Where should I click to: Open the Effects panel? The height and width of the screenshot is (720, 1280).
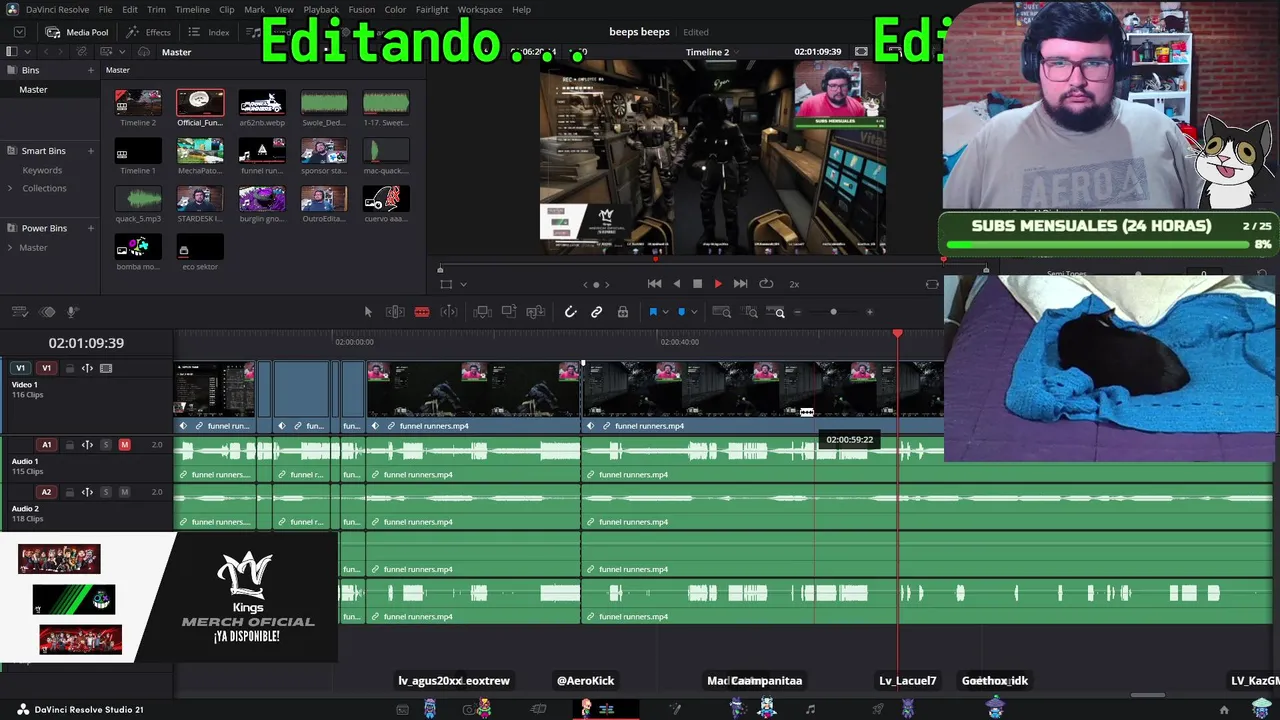point(148,32)
